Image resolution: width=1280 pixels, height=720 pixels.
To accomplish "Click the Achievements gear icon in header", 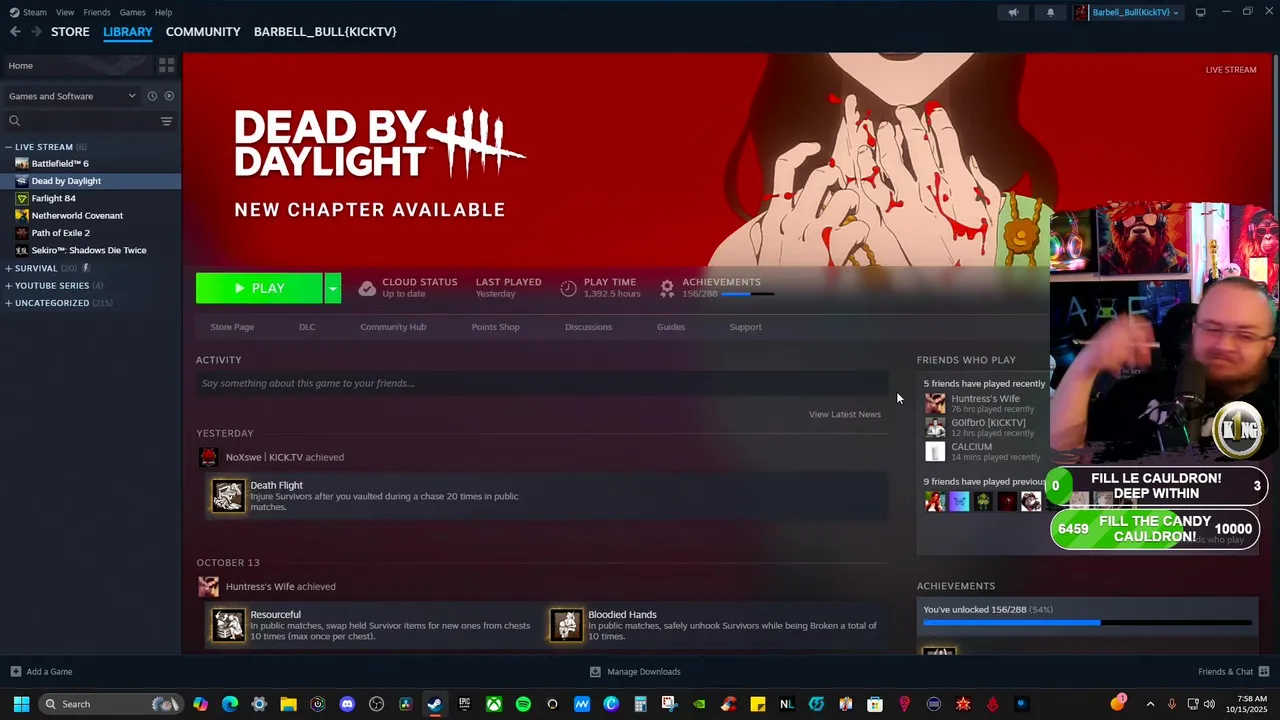I will pos(667,288).
